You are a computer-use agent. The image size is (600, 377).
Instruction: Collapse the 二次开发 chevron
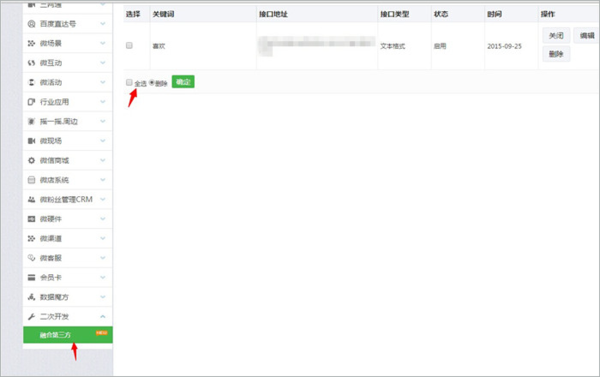(103, 317)
